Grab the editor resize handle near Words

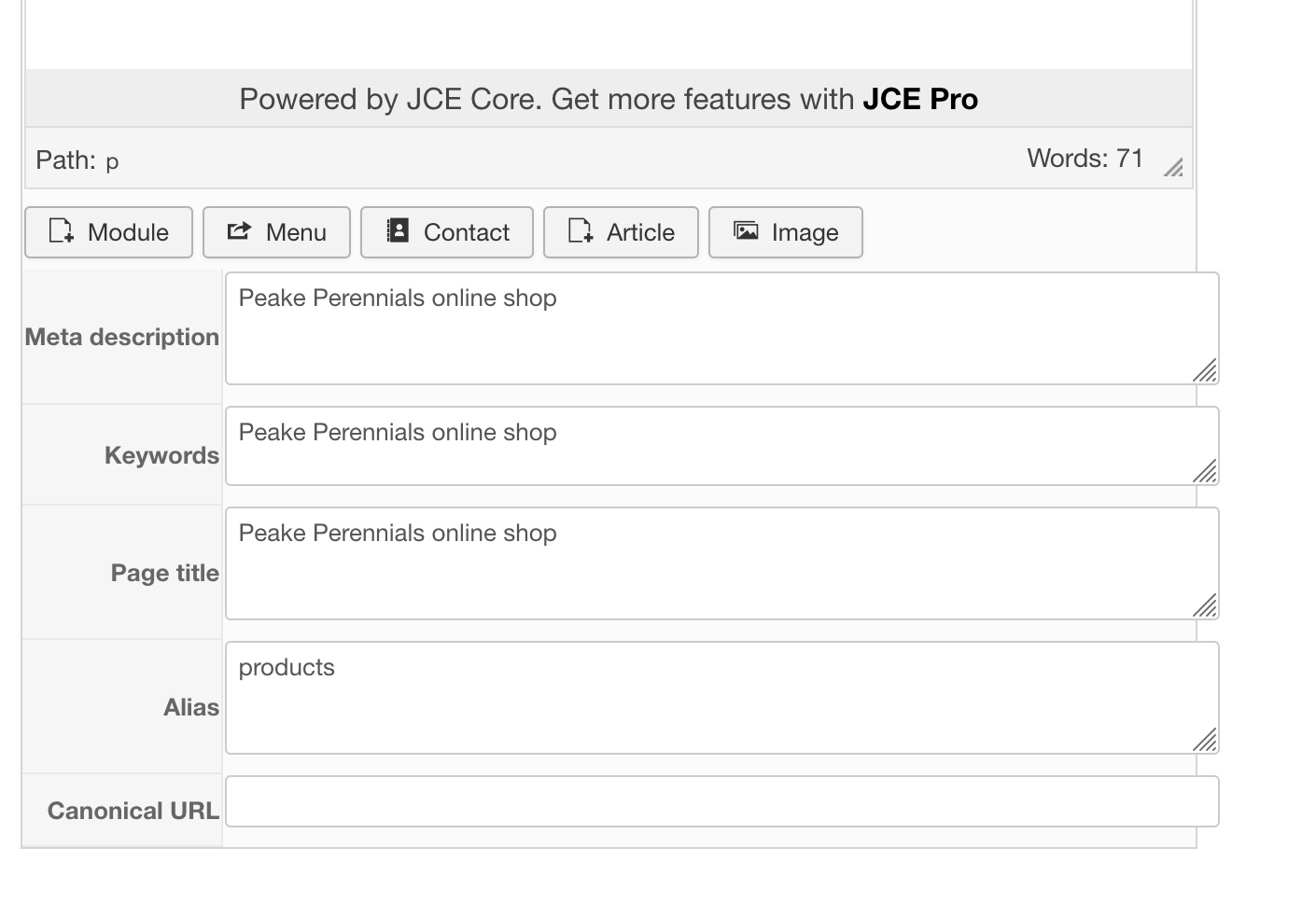coord(1174,168)
